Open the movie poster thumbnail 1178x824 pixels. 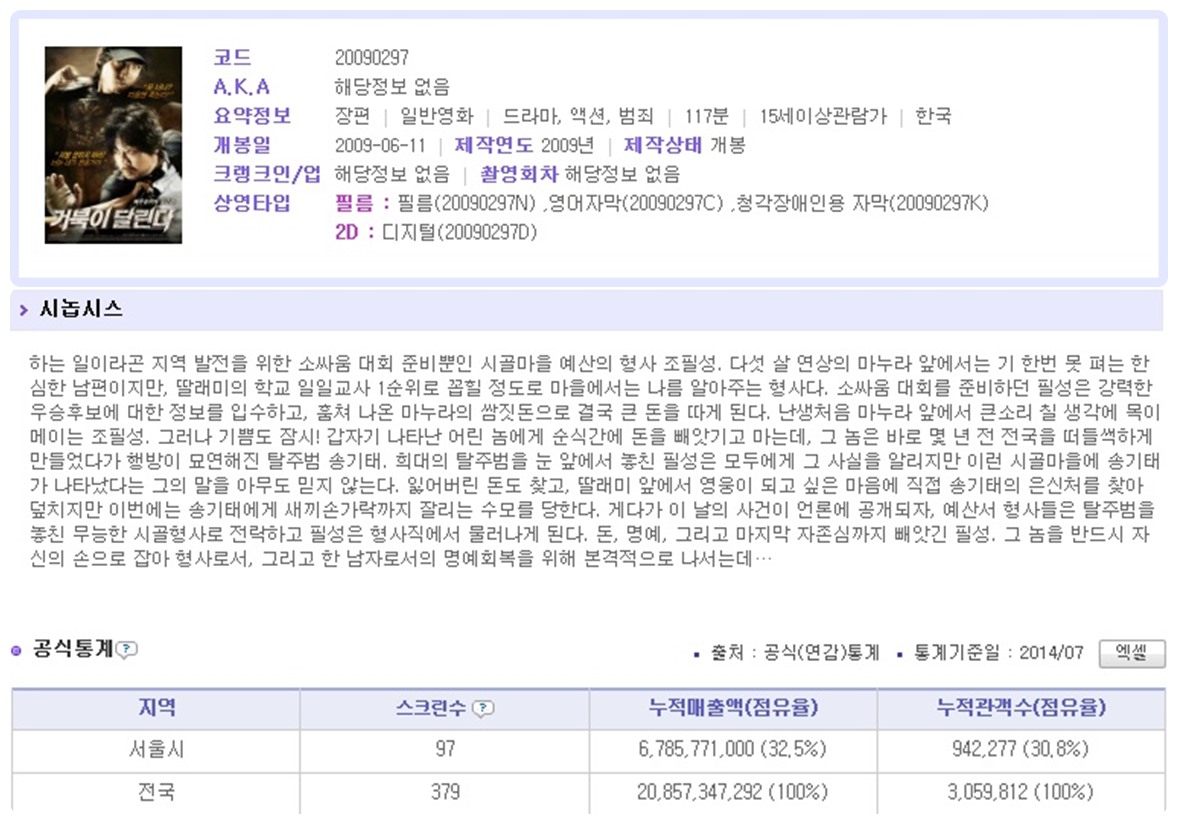click(x=113, y=145)
